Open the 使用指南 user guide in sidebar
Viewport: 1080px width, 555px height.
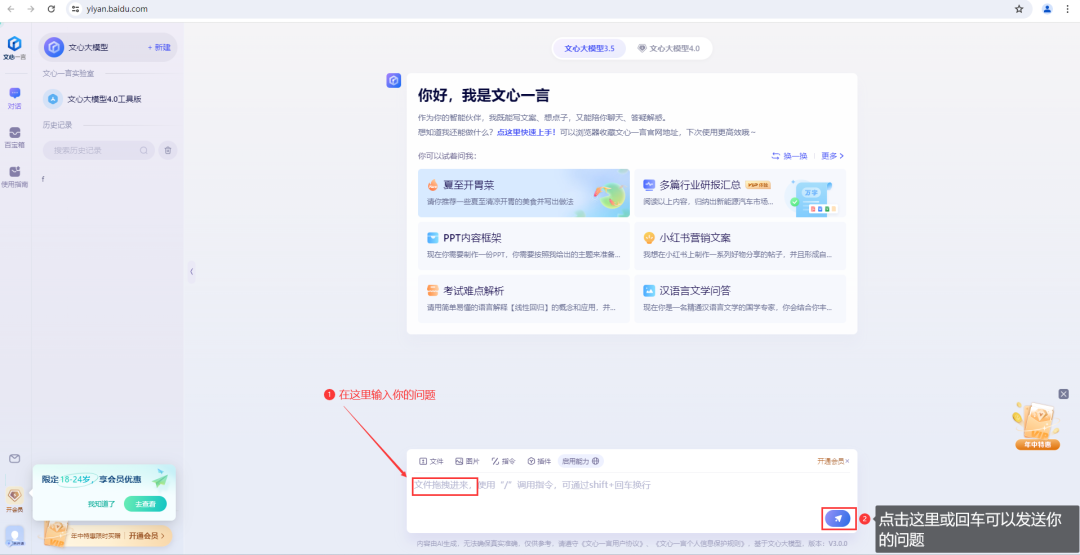tap(14, 176)
